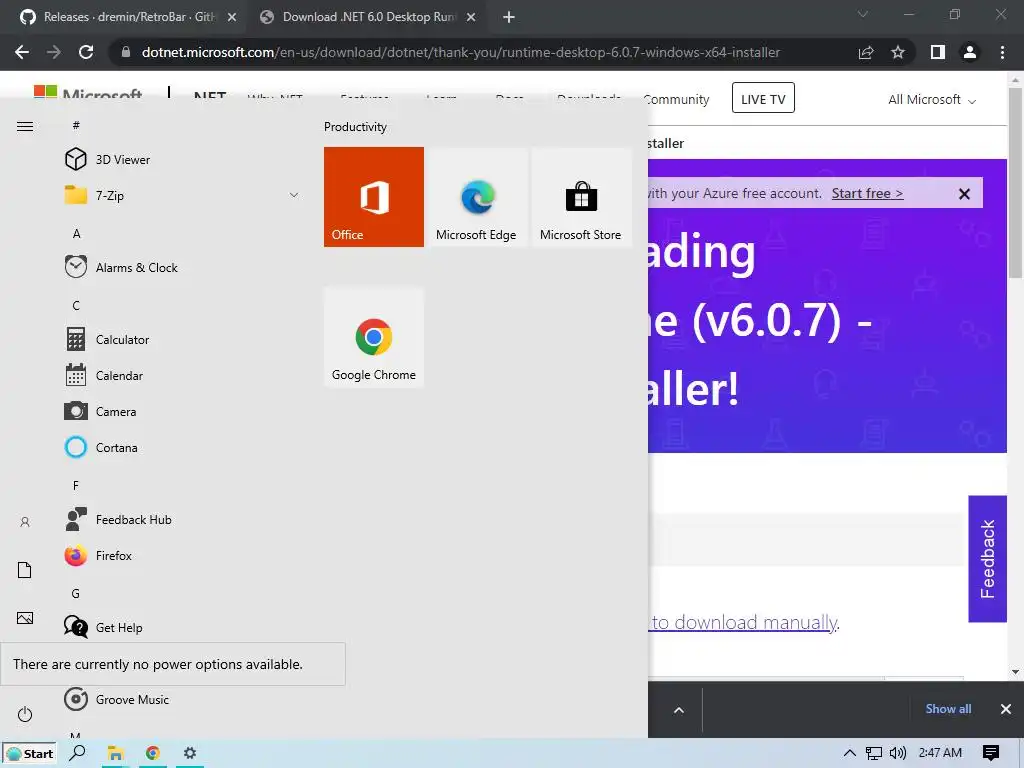Viewport: 1024px width, 768px height.
Task: Open Pictures icon in Start sidebar
Action: (25, 618)
